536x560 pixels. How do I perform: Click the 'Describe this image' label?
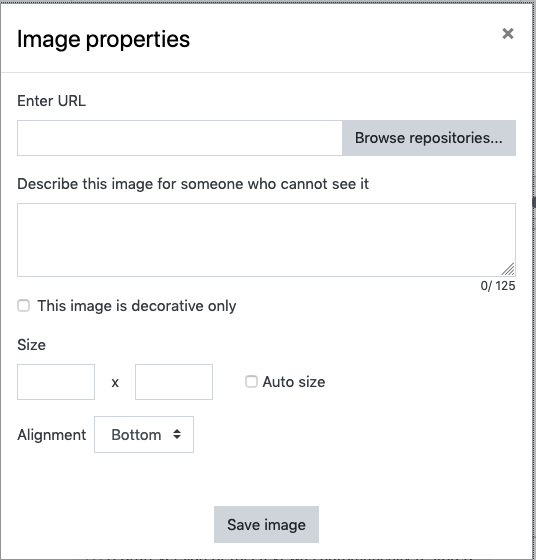[193, 184]
